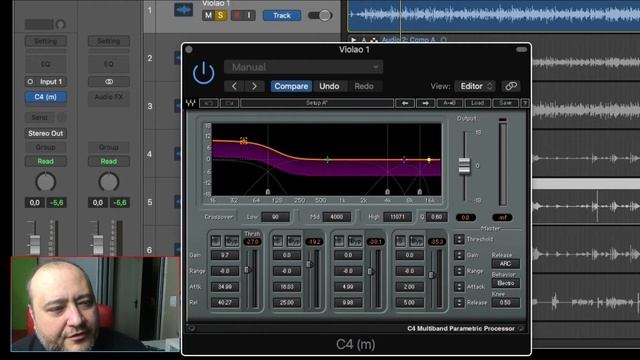Open Read automation mode on first channel strip
The image size is (640, 360).
pos(46,161)
